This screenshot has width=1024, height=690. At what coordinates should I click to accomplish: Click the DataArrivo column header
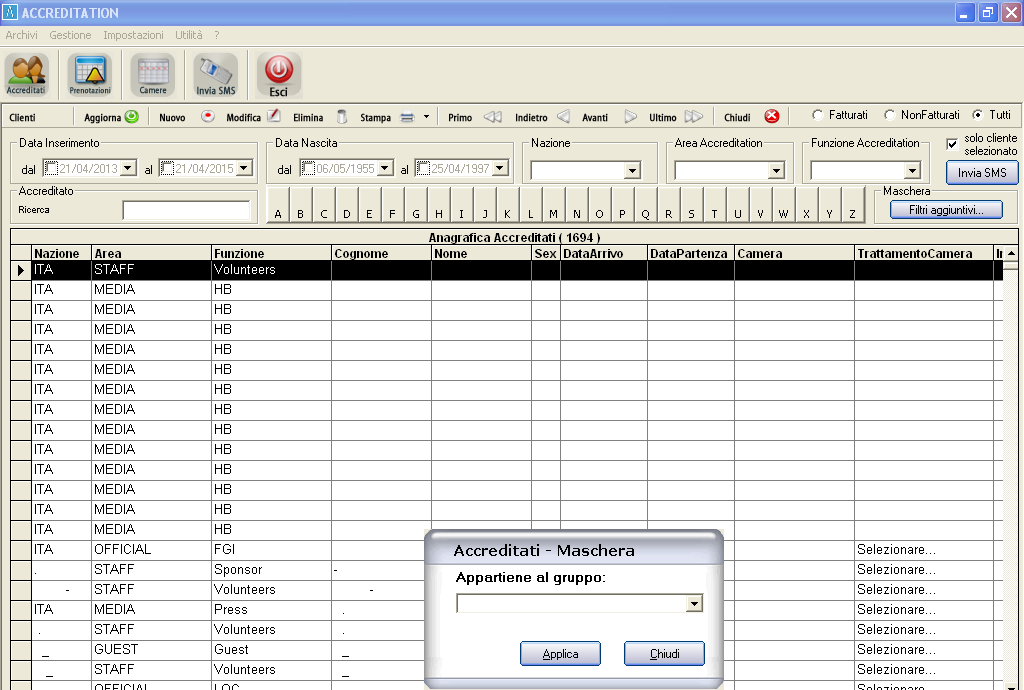(x=603, y=253)
